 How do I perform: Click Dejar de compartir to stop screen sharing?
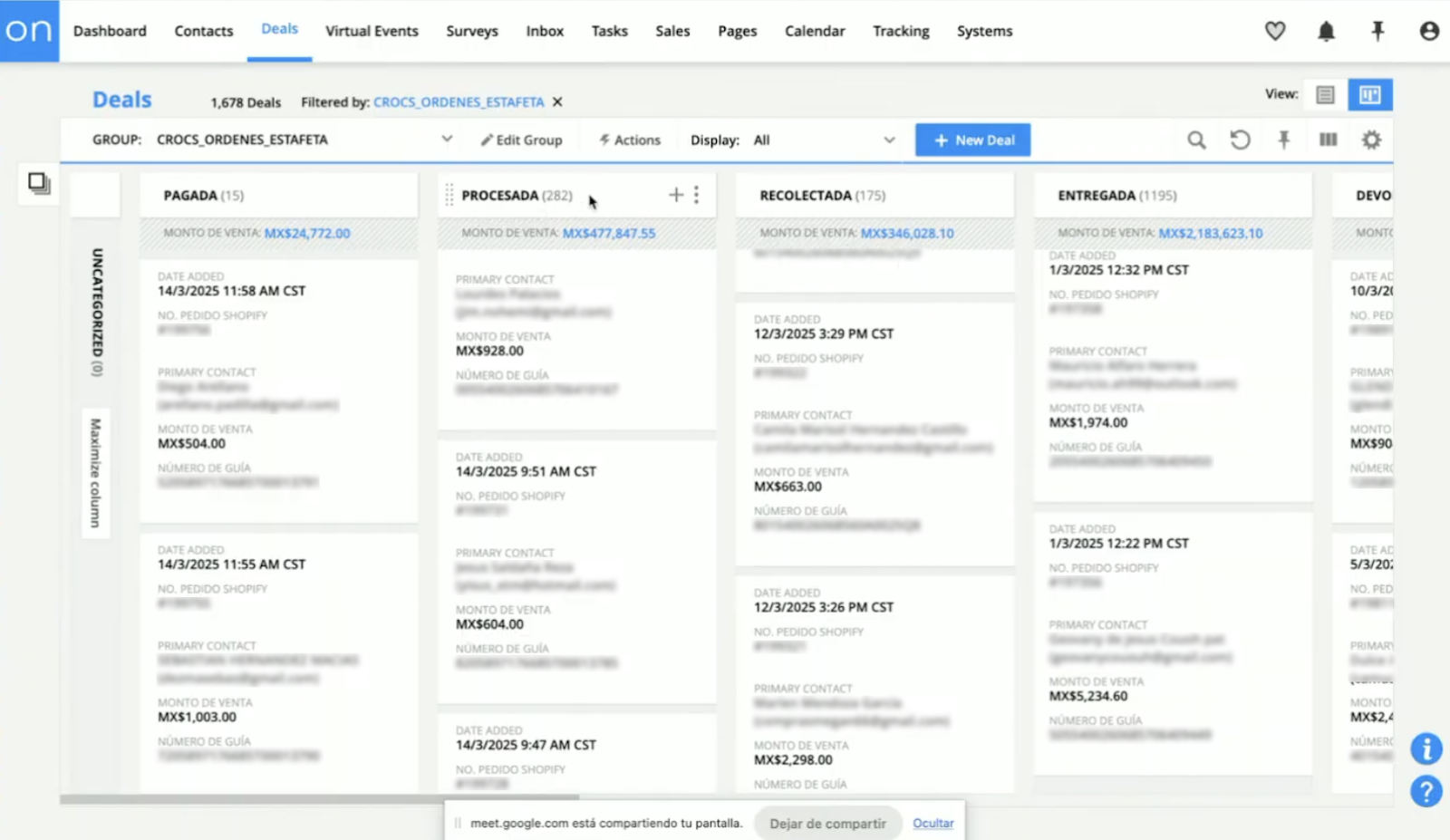point(827,823)
